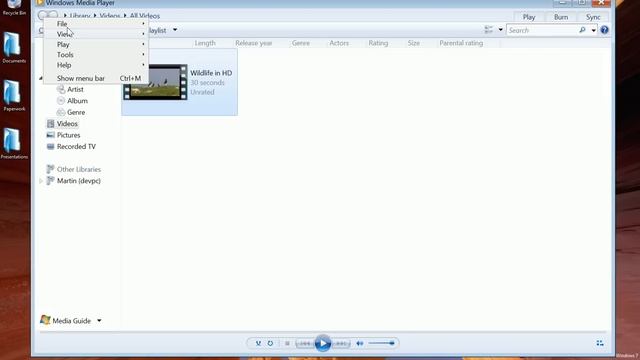
Task: Sort by the Genre column header
Action: [301, 43]
